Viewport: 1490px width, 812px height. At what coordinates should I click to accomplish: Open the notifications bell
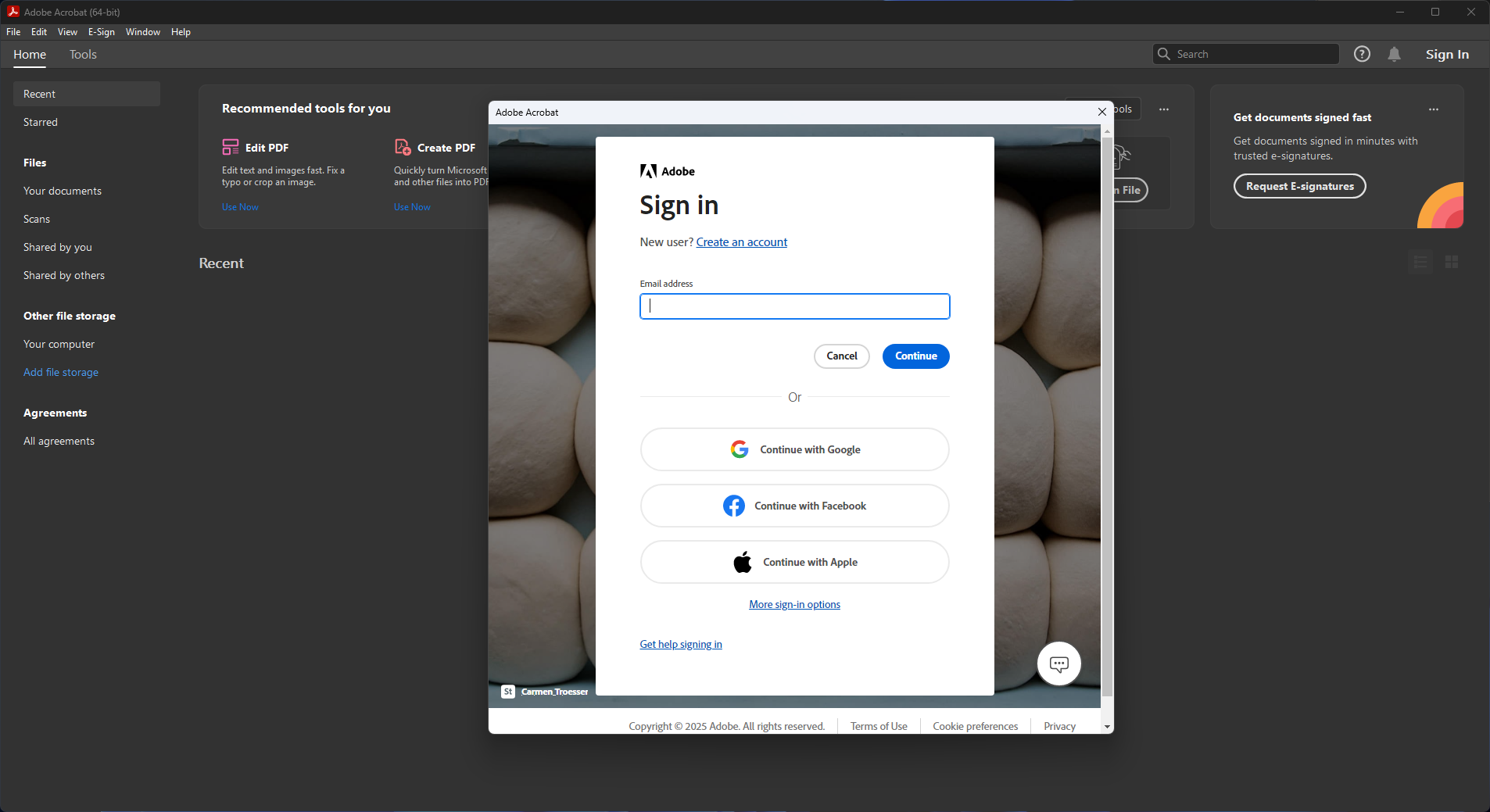1394,54
